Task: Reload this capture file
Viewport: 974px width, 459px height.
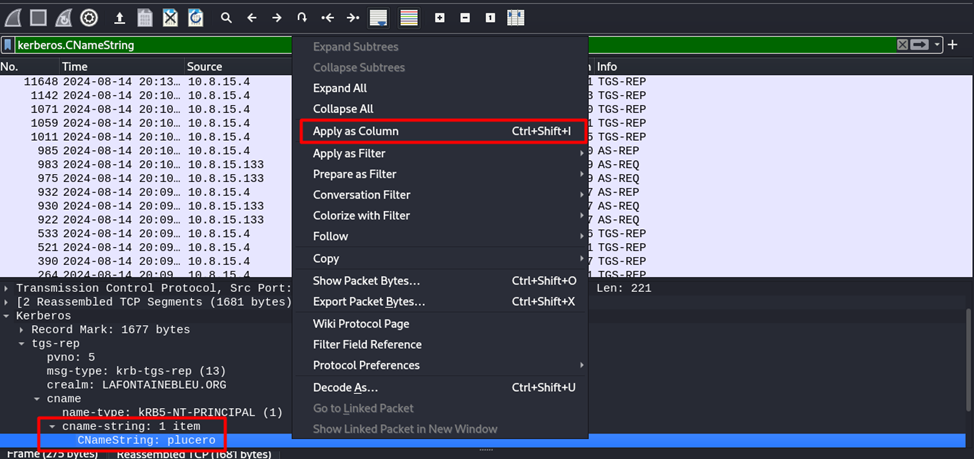Action: pyautogui.click(x=196, y=19)
